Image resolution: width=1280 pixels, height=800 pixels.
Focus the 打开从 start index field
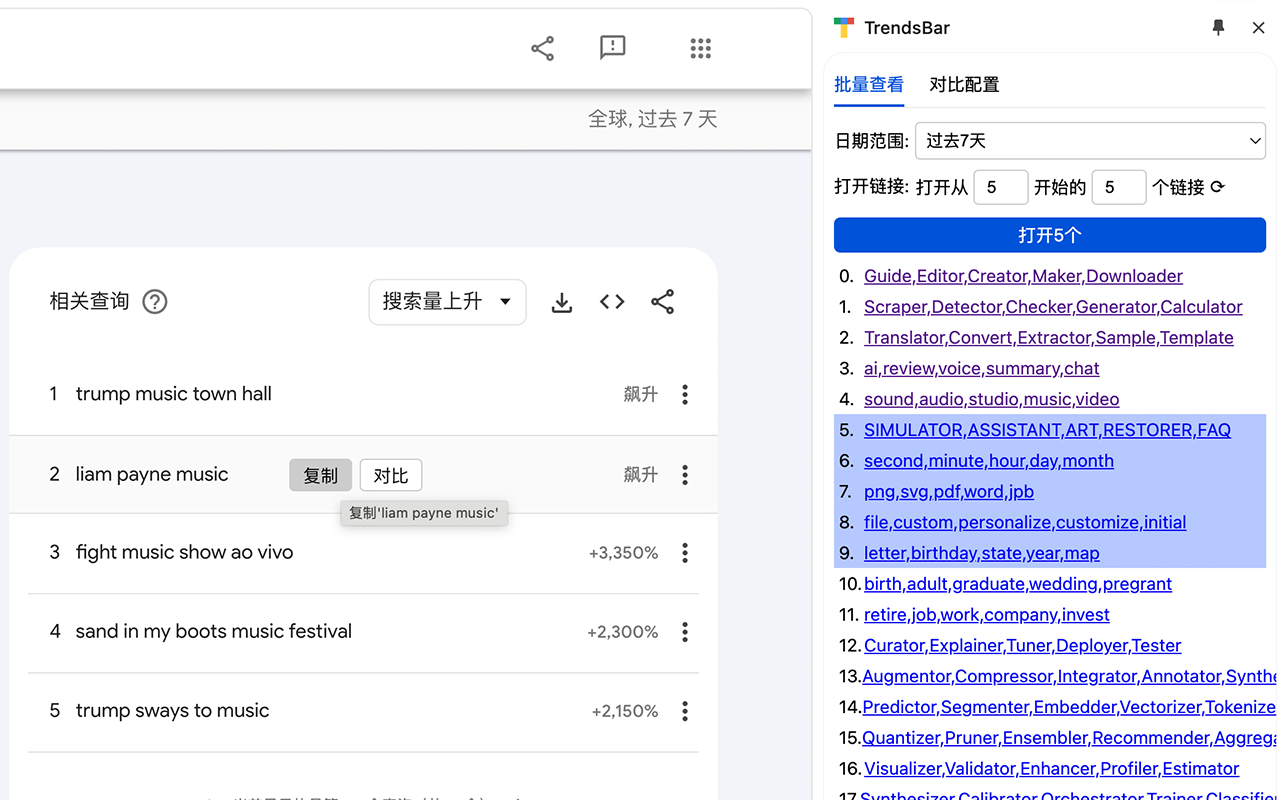click(x=1001, y=187)
